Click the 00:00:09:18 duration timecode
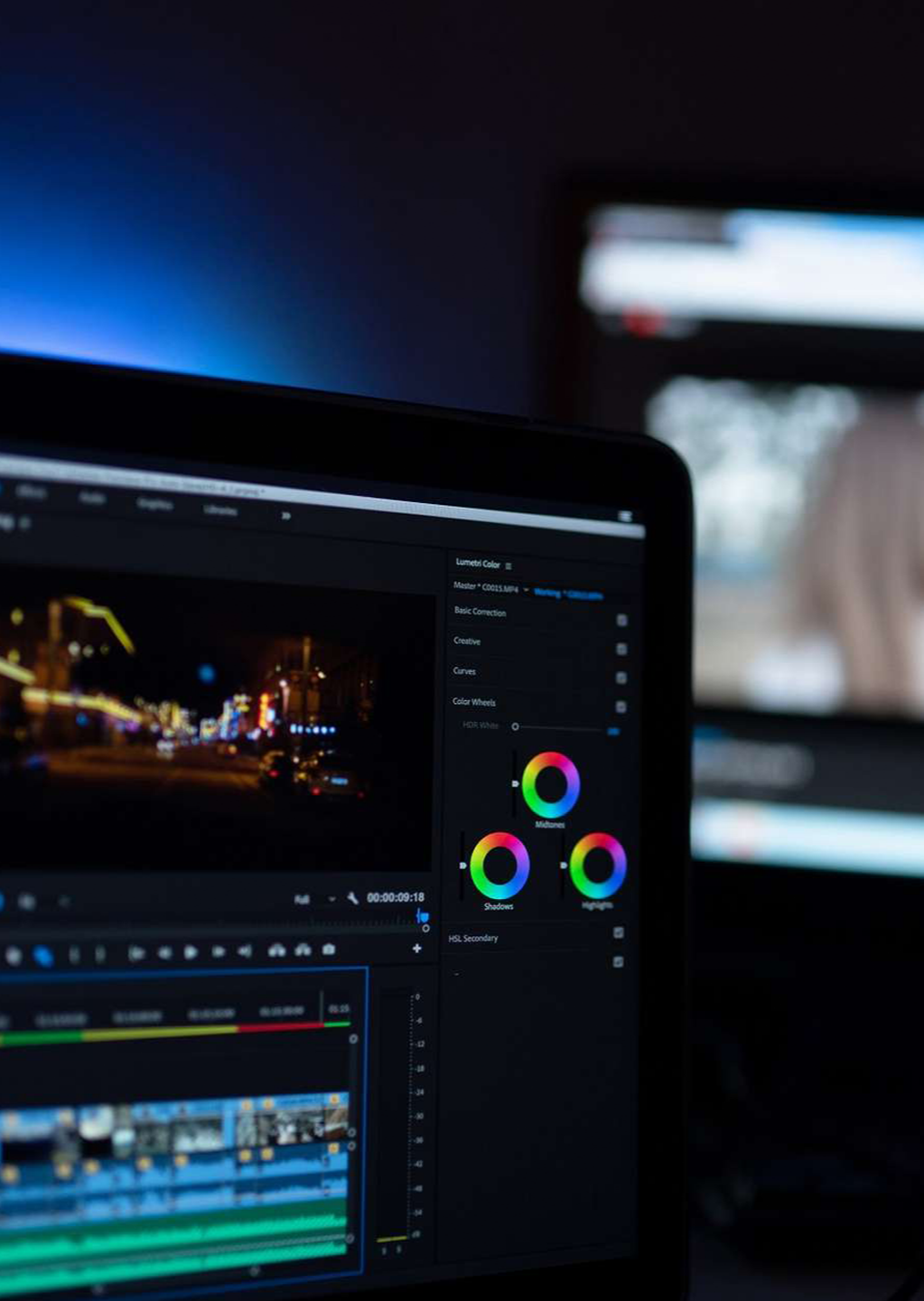Screen dimensions: 924x1301 [x=396, y=897]
